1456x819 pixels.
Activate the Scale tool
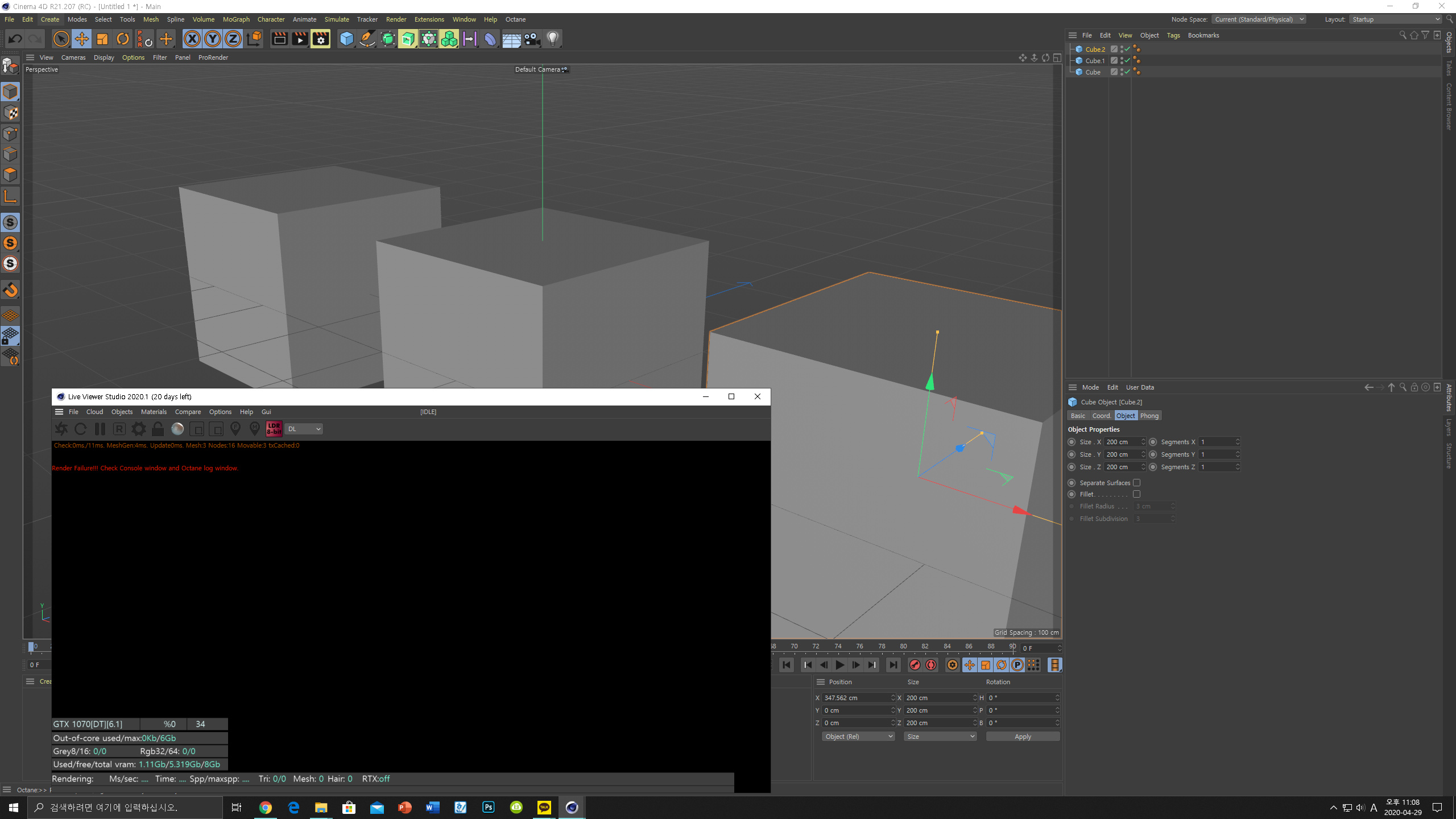tap(102, 39)
